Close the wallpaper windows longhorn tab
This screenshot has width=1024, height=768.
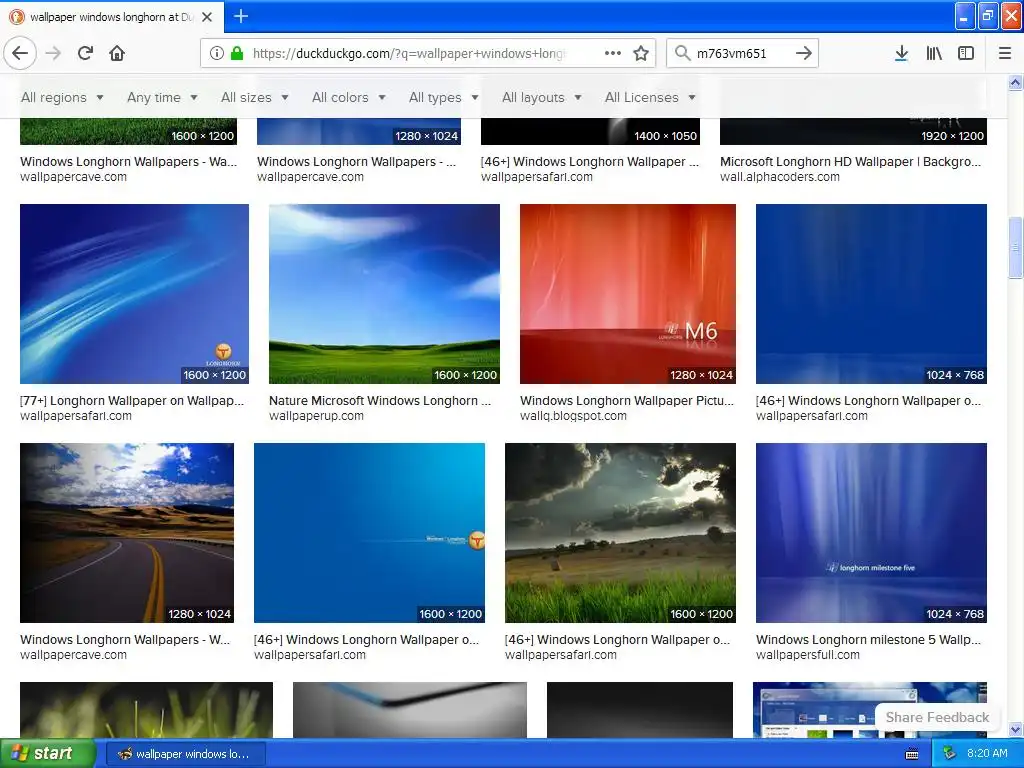pyautogui.click(x=207, y=17)
